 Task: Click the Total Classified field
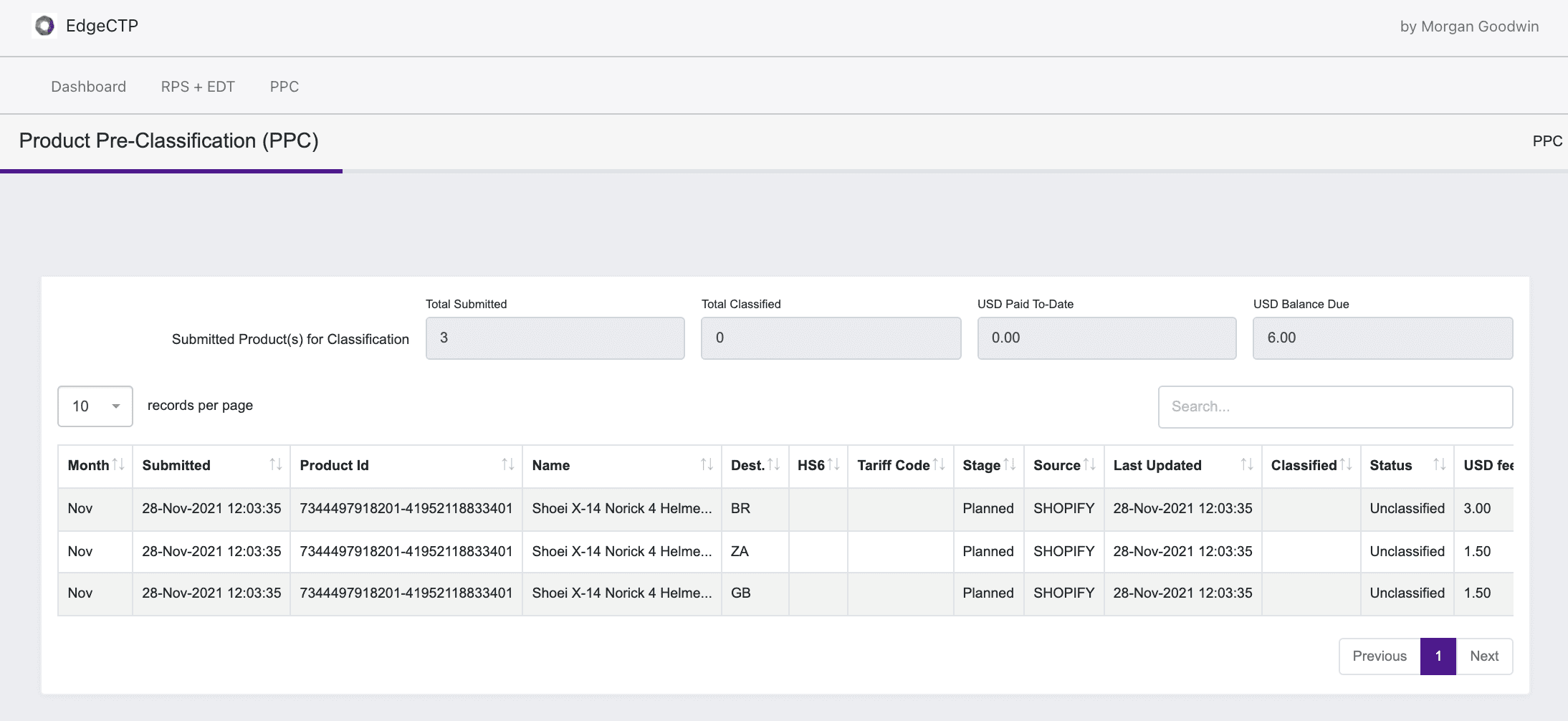tap(831, 338)
